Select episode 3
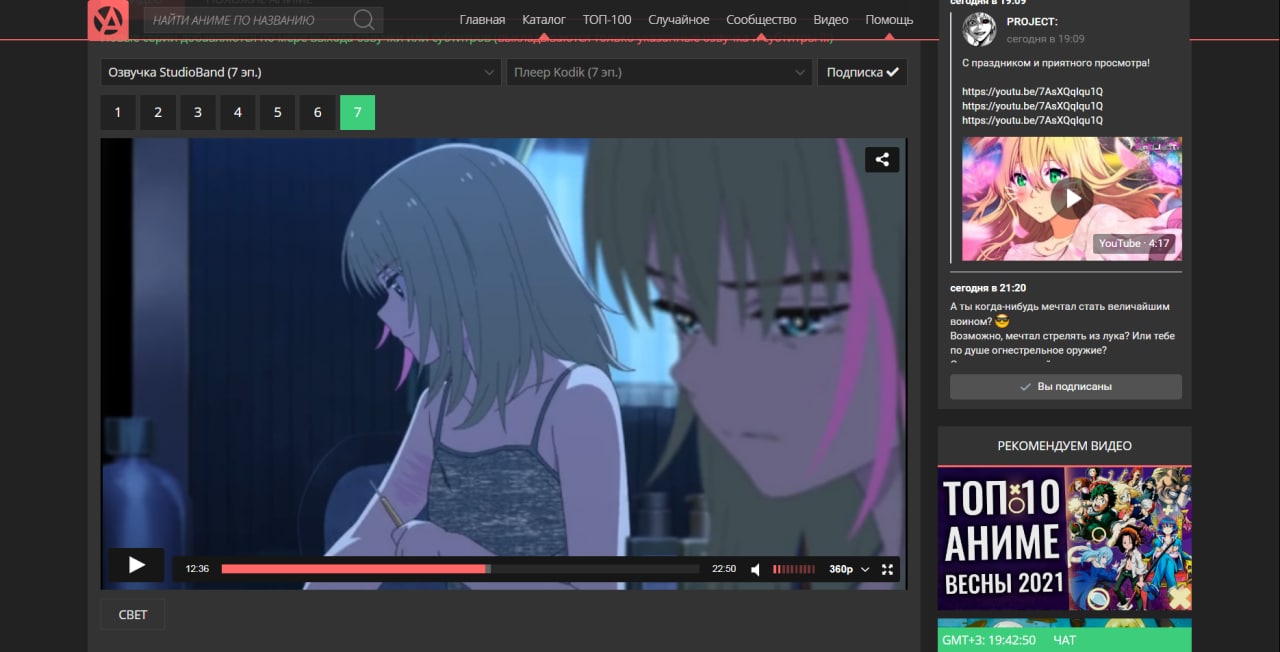1280x652 pixels. tap(198, 112)
